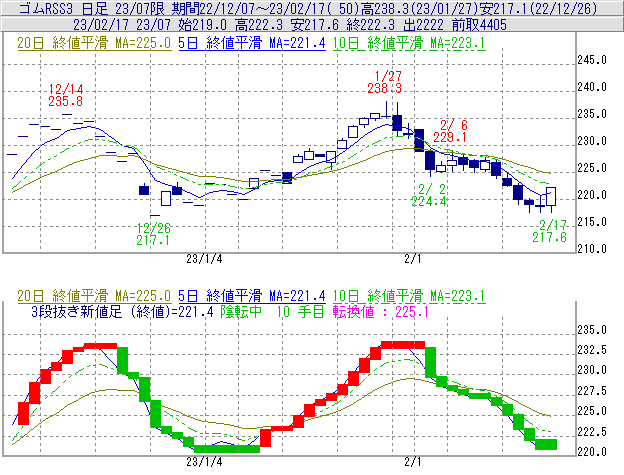Click the '3段抜き新値足 (終値)=221.4' label

[x=123, y=311]
